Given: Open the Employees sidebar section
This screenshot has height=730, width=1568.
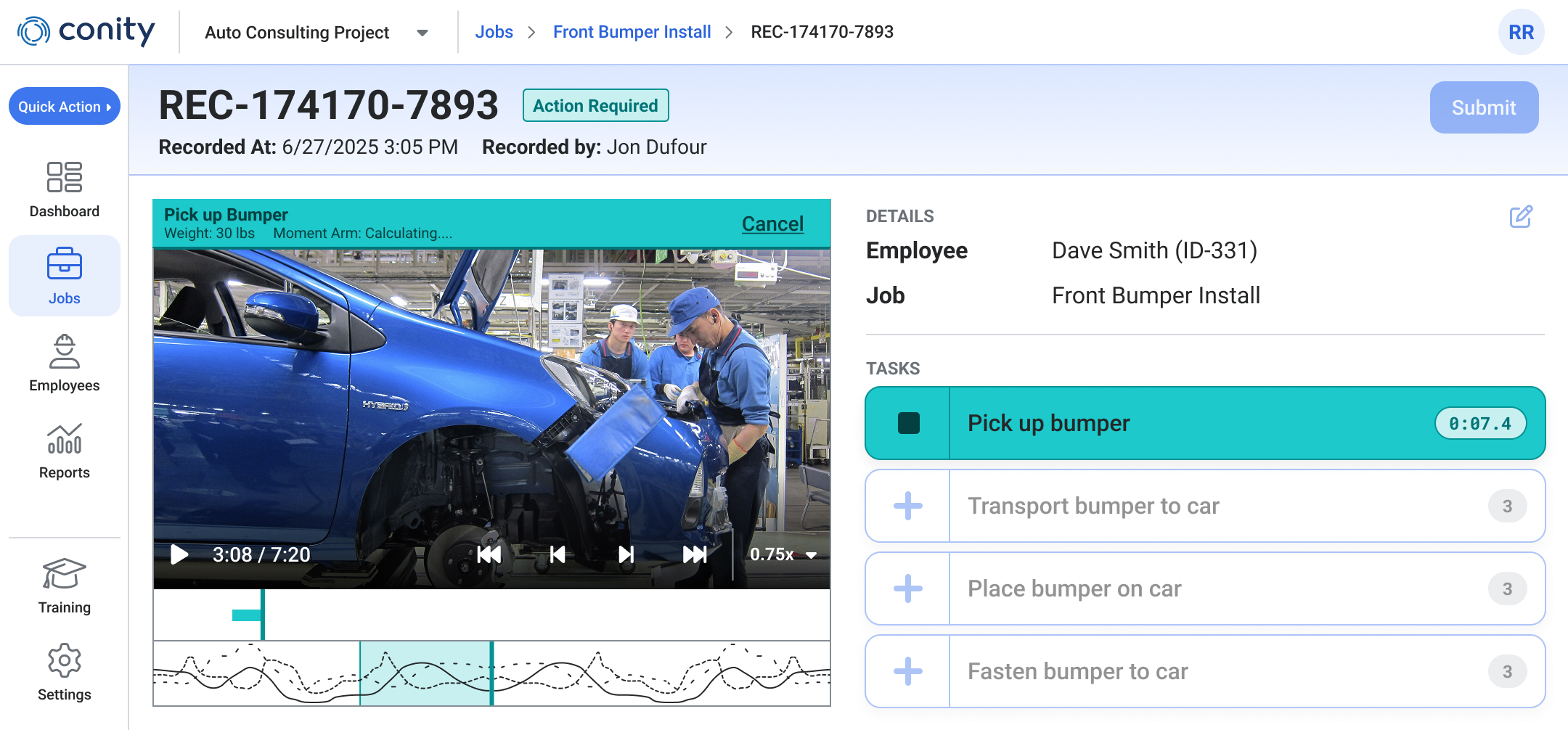Looking at the screenshot, I should [x=65, y=363].
